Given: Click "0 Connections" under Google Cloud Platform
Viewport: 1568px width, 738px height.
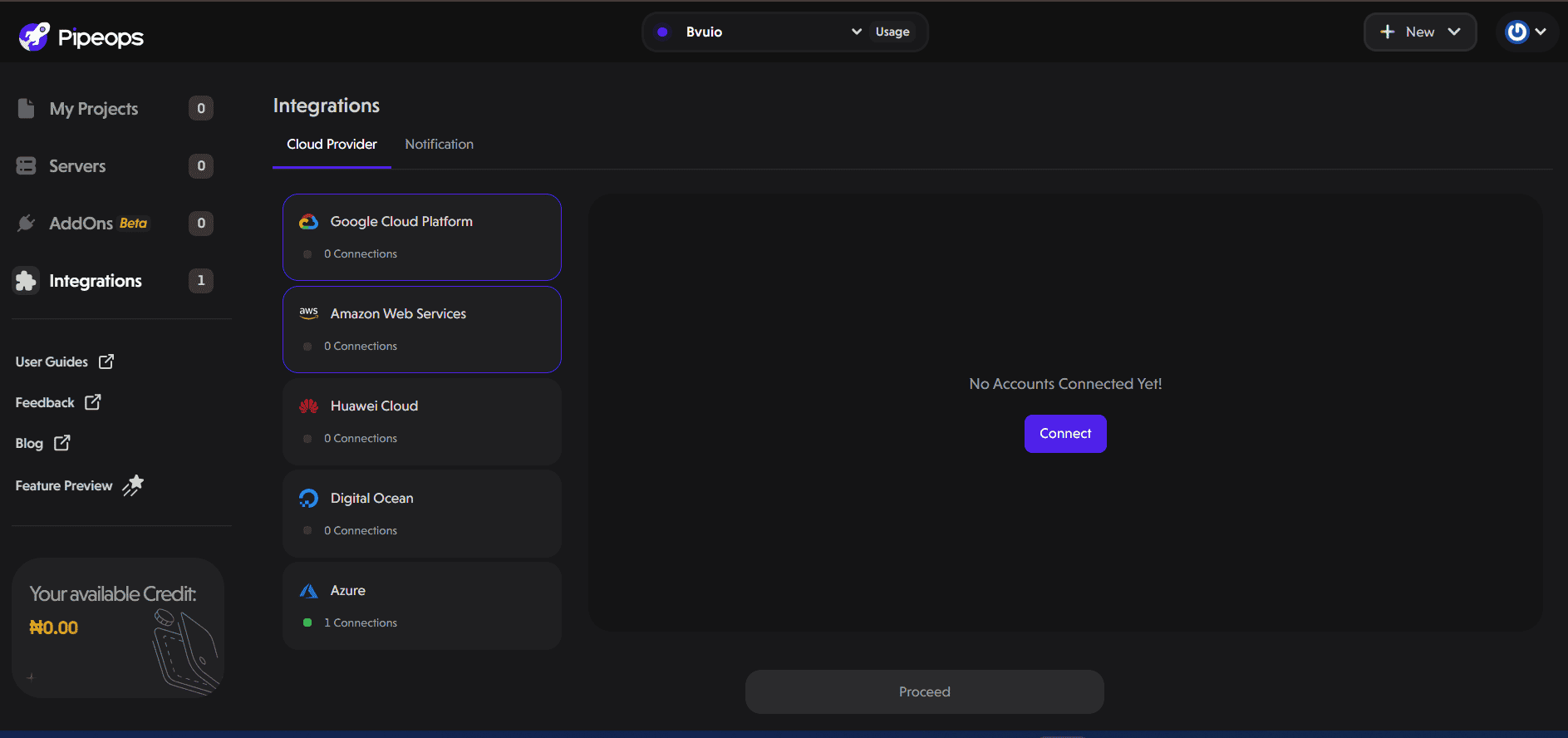Looking at the screenshot, I should pyautogui.click(x=361, y=253).
